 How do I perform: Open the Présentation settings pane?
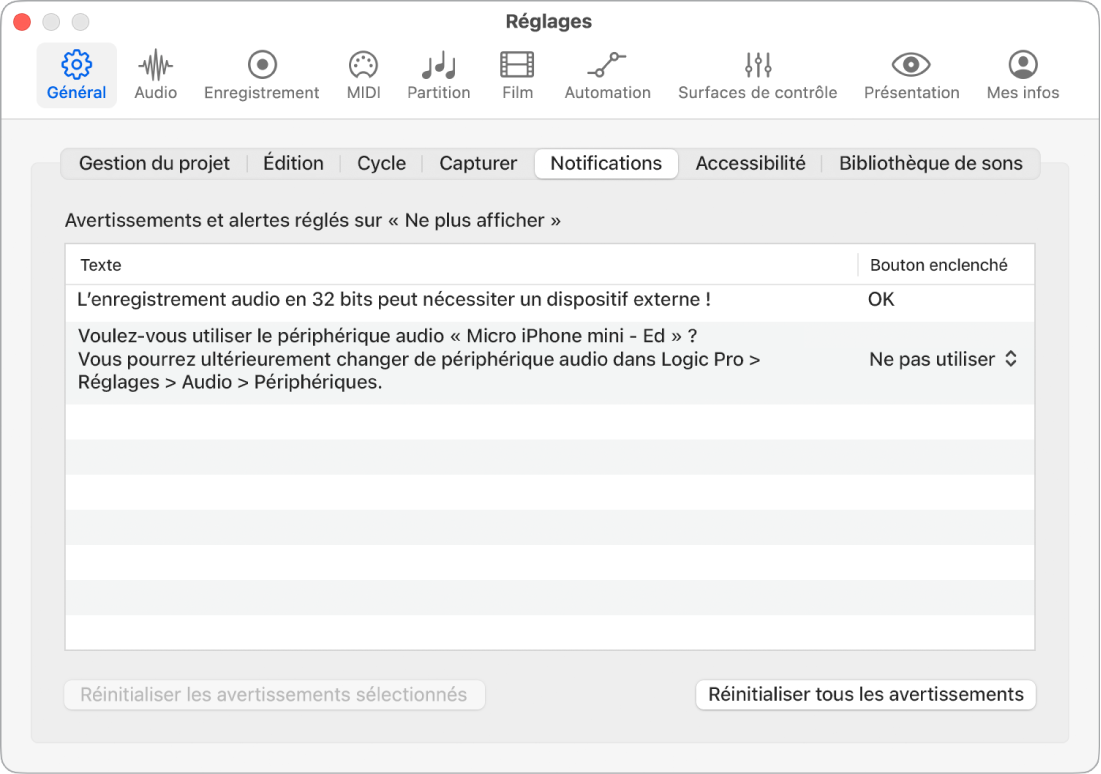tap(911, 73)
